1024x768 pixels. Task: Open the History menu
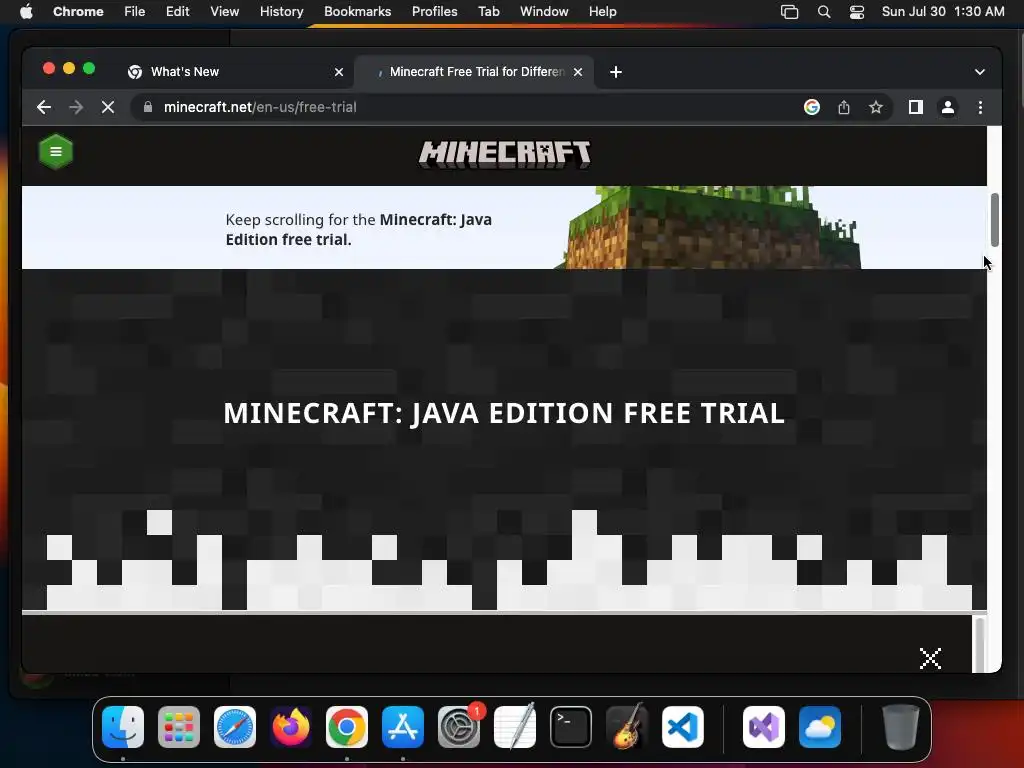[x=281, y=12]
